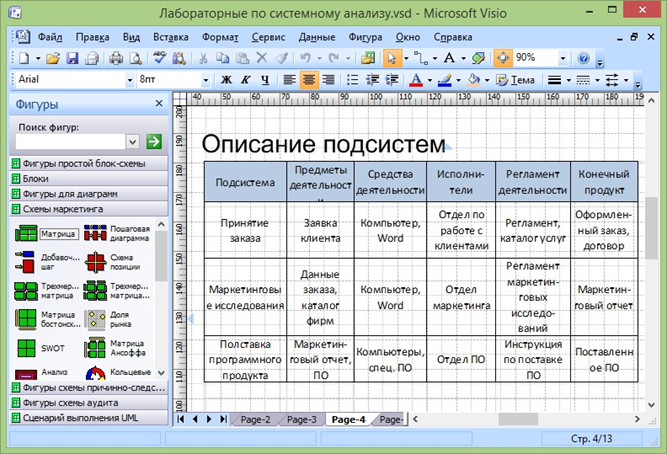Open the Окно menu
The height and width of the screenshot is (454, 667).
(x=408, y=37)
